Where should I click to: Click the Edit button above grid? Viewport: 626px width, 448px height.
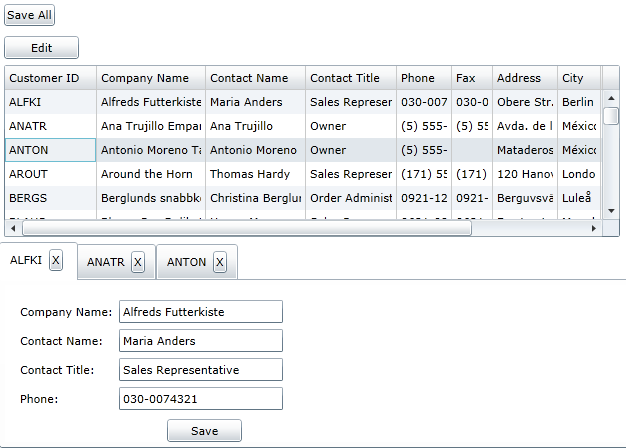tap(42, 48)
